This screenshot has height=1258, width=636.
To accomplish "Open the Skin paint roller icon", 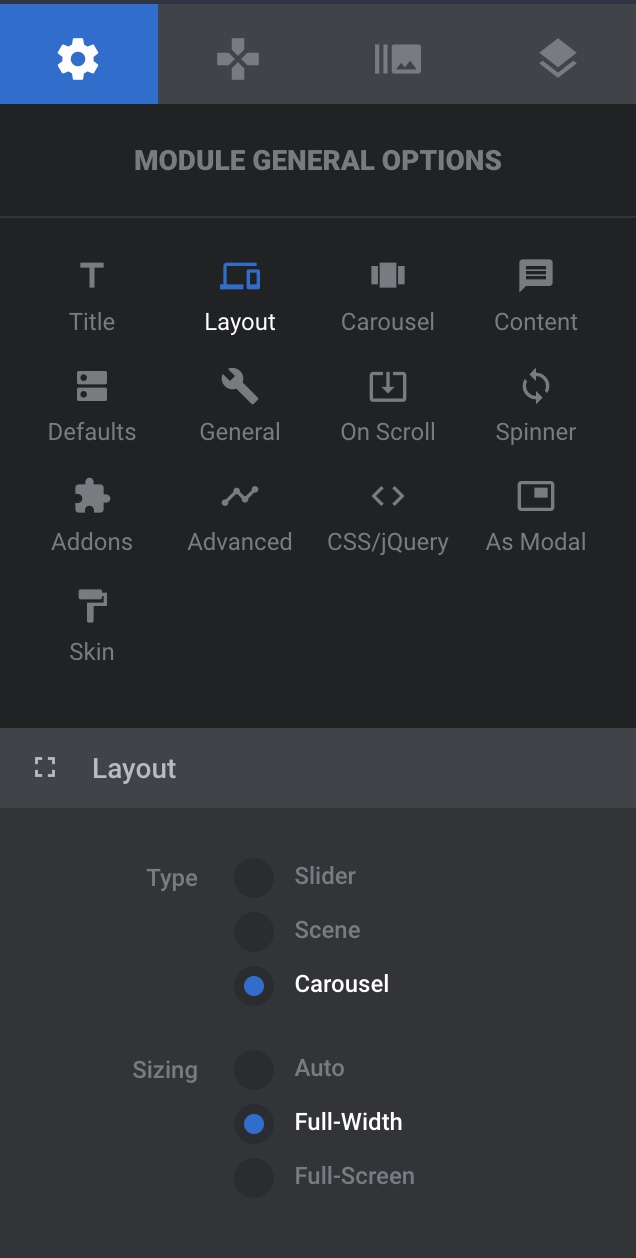I will click(92, 606).
